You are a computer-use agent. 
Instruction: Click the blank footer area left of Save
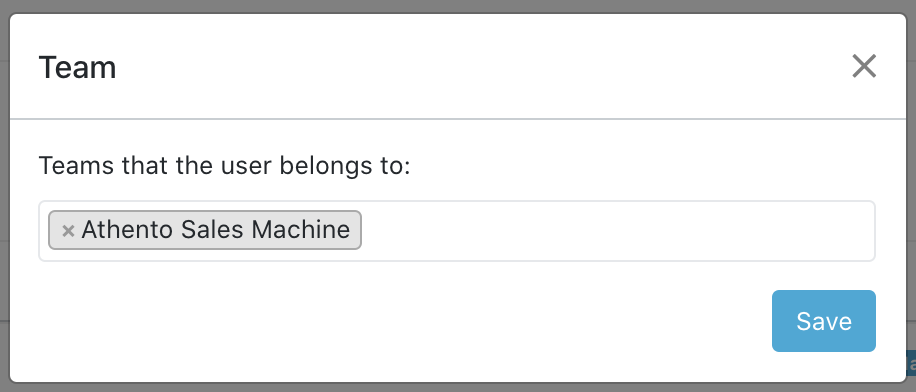click(403, 321)
